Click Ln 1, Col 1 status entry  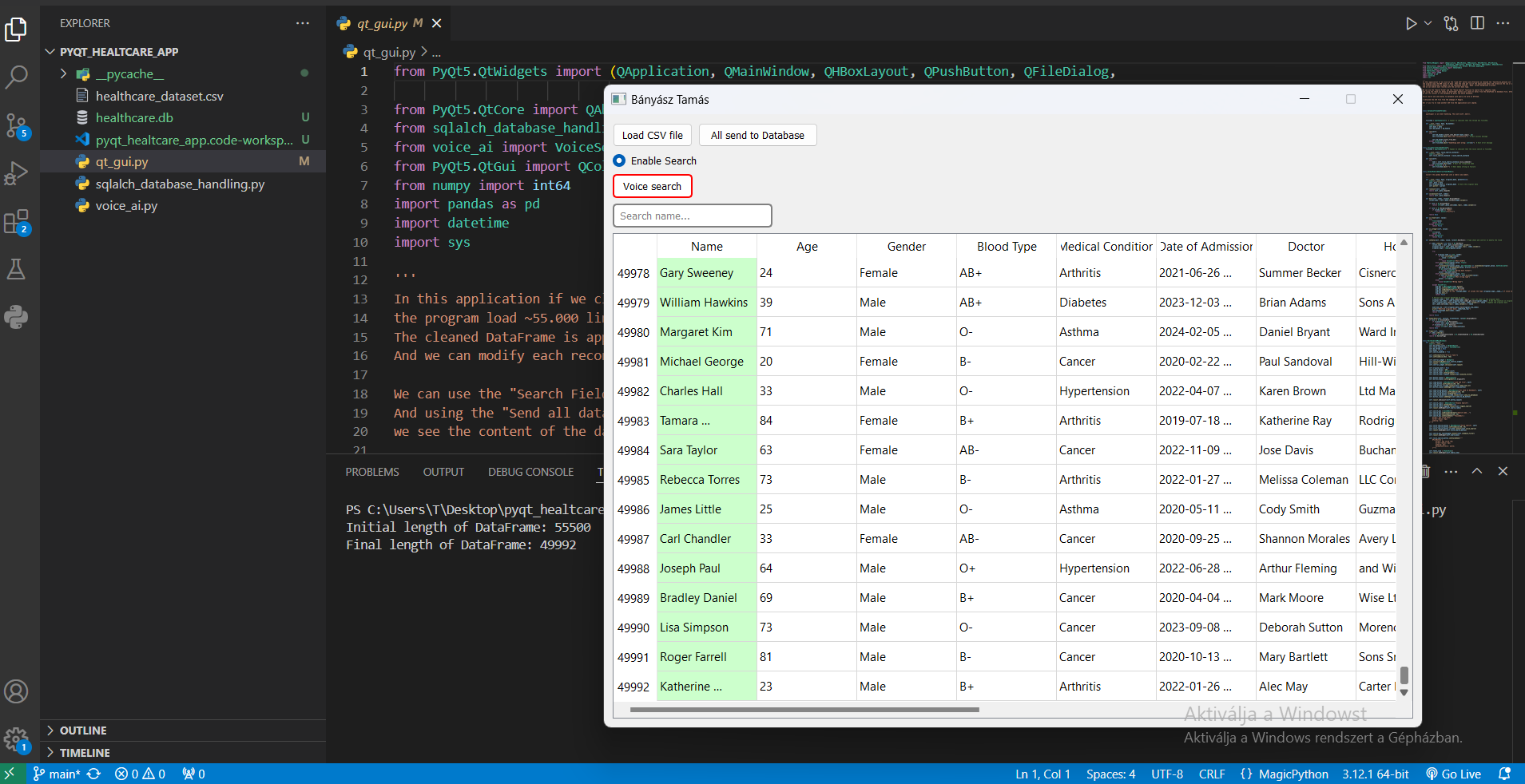[1042, 774]
